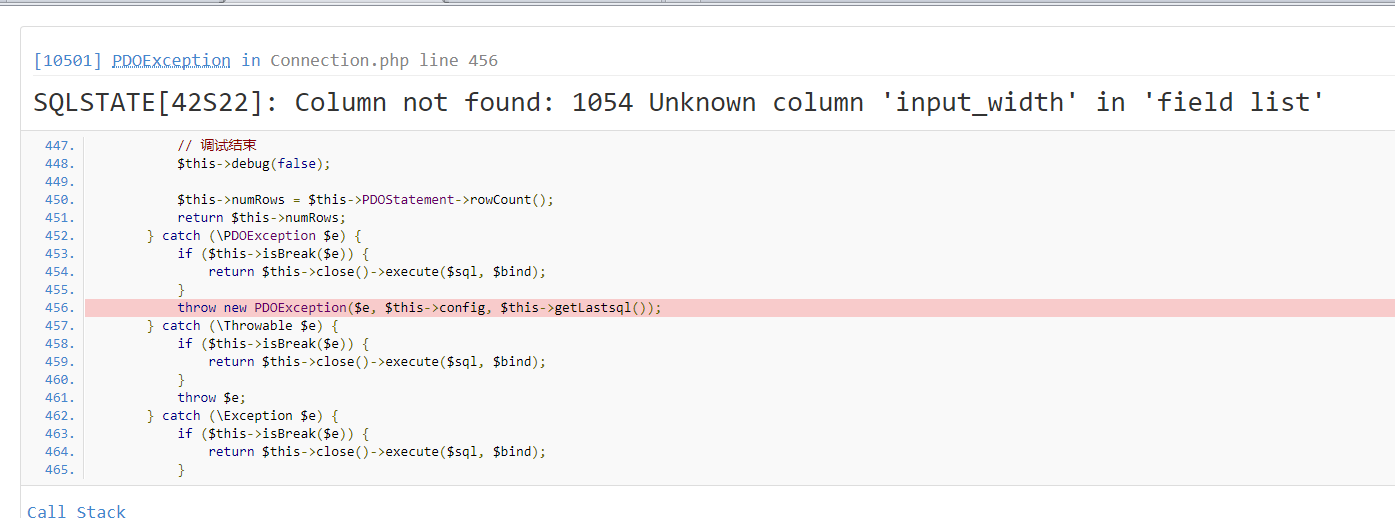Image resolution: width=1395 pixels, height=518 pixels.
Task: Click the $this->debug(false) code line
Action: click(253, 164)
